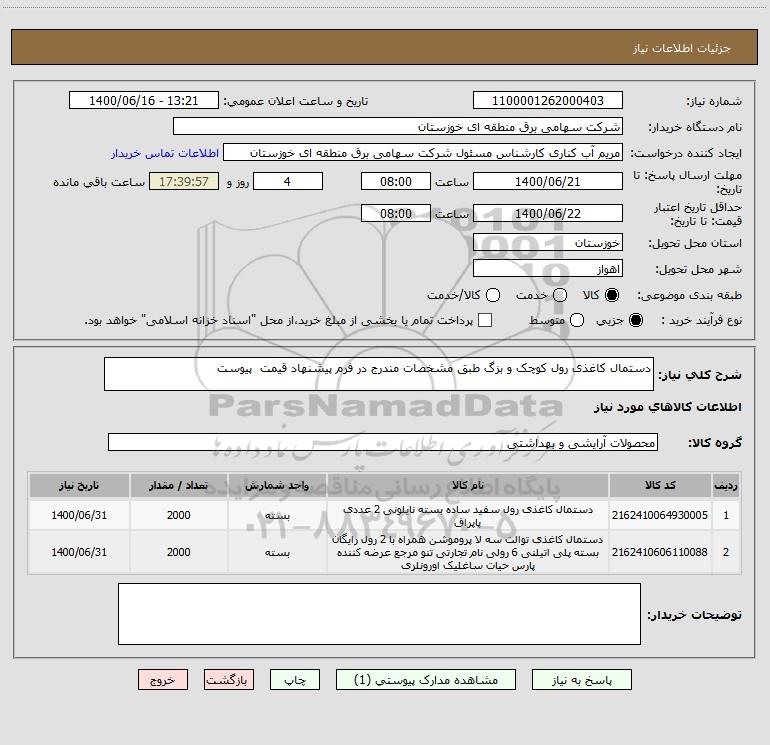Click the نام کالا column header
This screenshot has width=770, height=745.
coord(468,485)
